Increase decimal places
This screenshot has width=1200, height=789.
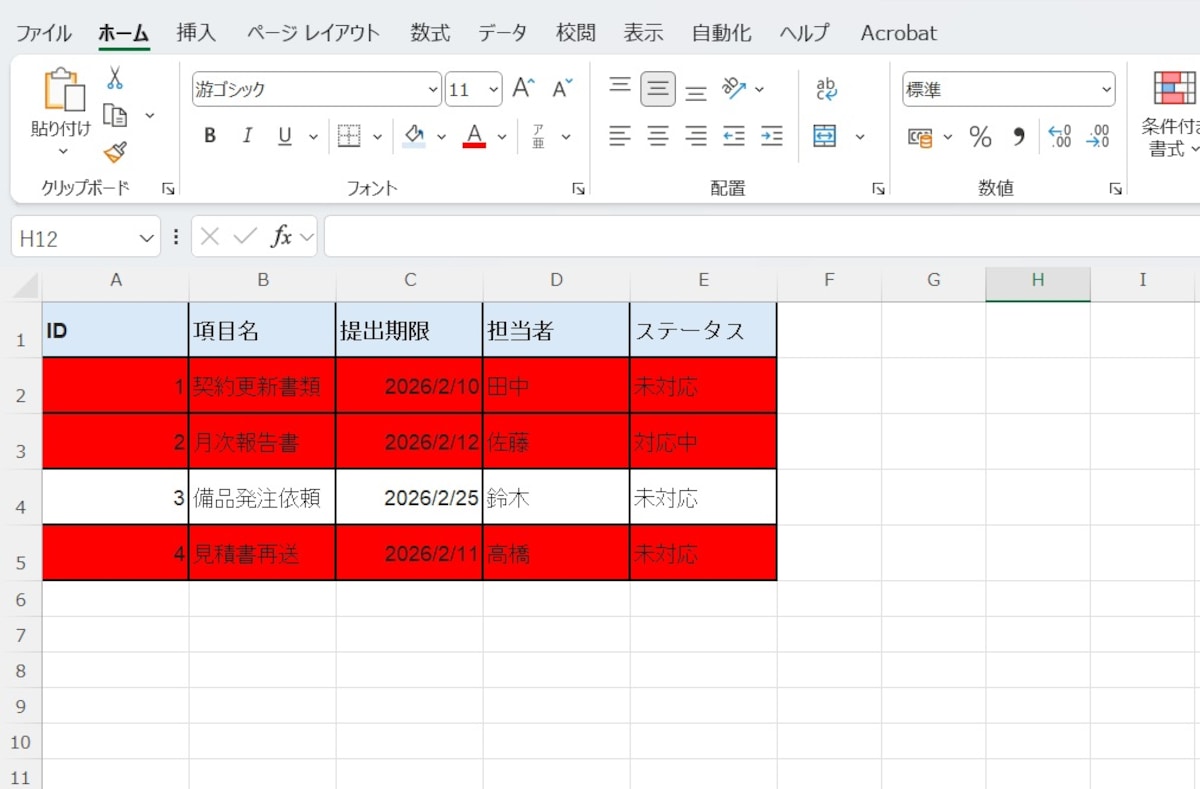1060,137
